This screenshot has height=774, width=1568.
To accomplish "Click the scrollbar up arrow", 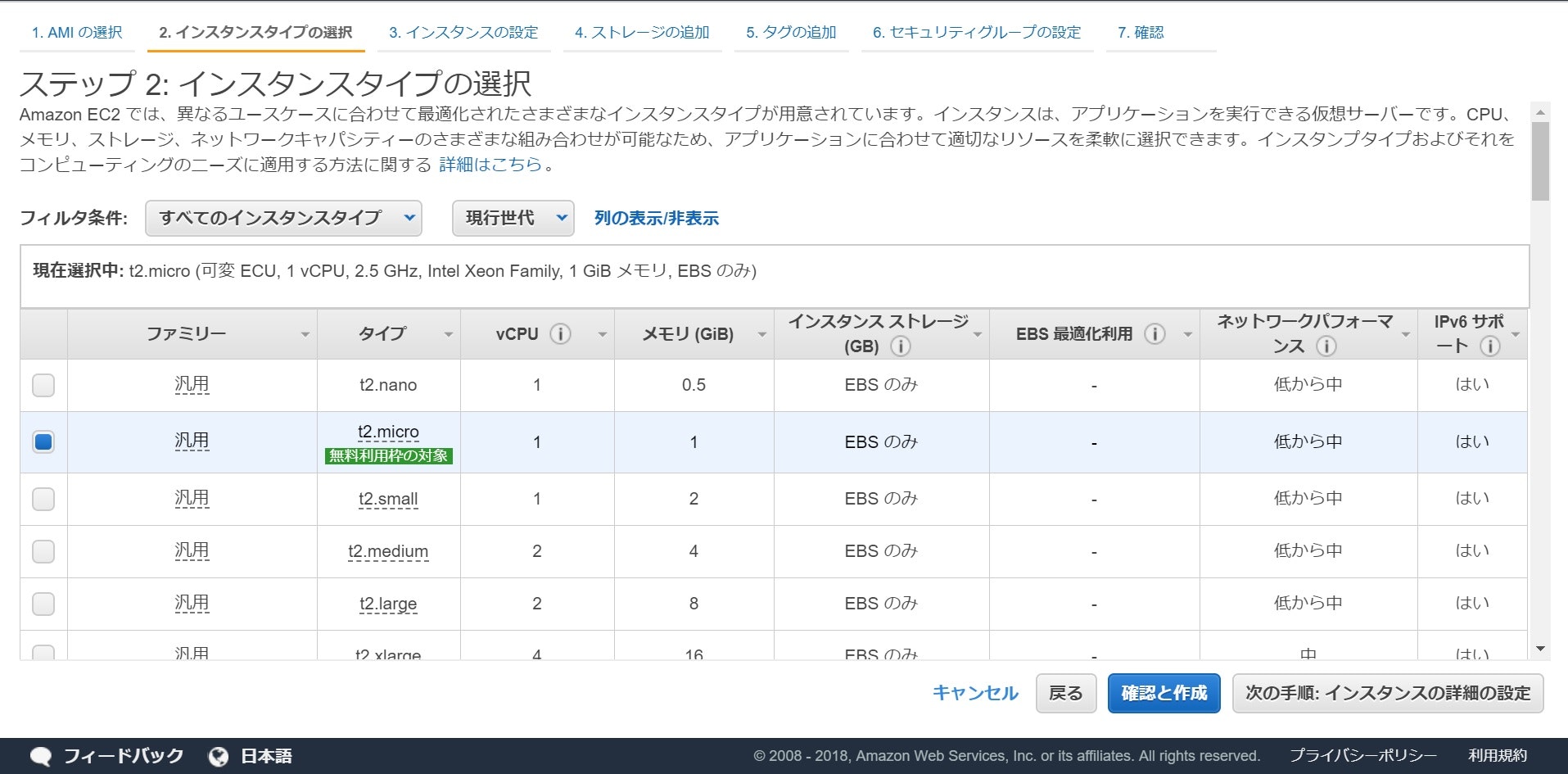I will point(1540,112).
